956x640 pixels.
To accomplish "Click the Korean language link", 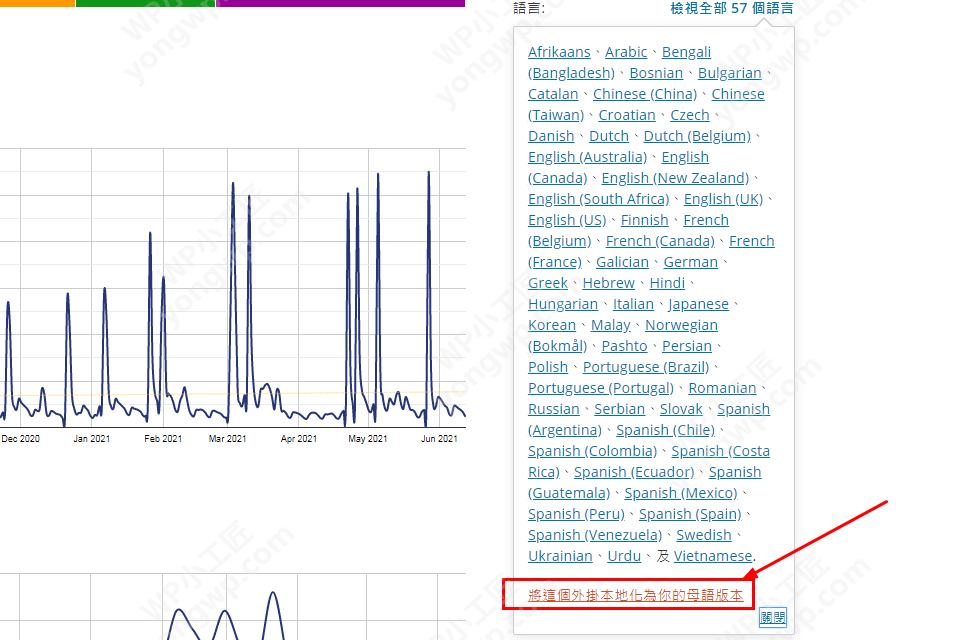I will 552,325.
